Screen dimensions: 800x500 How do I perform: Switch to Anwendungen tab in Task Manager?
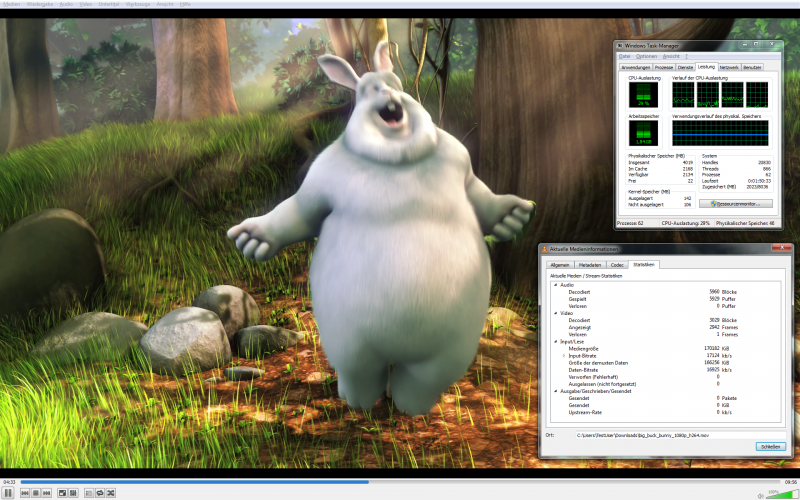pos(636,67)
